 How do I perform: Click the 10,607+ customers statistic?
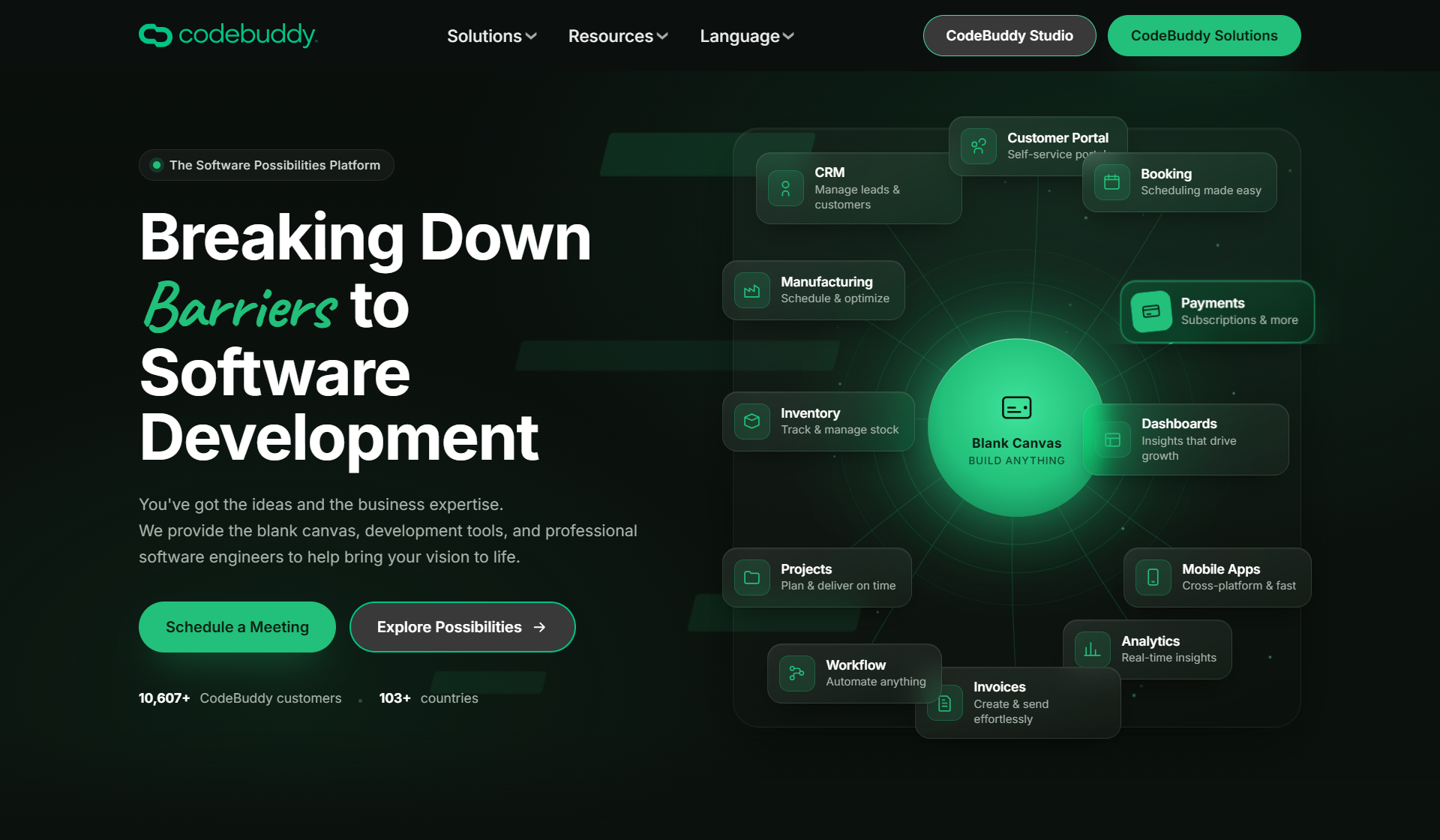[x=240, y=698]
